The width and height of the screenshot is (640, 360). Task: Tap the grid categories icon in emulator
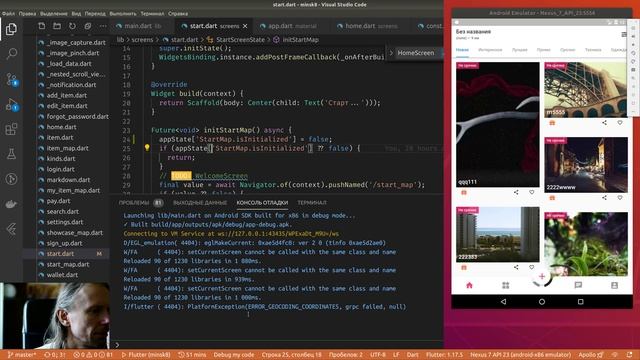point(506,285)
